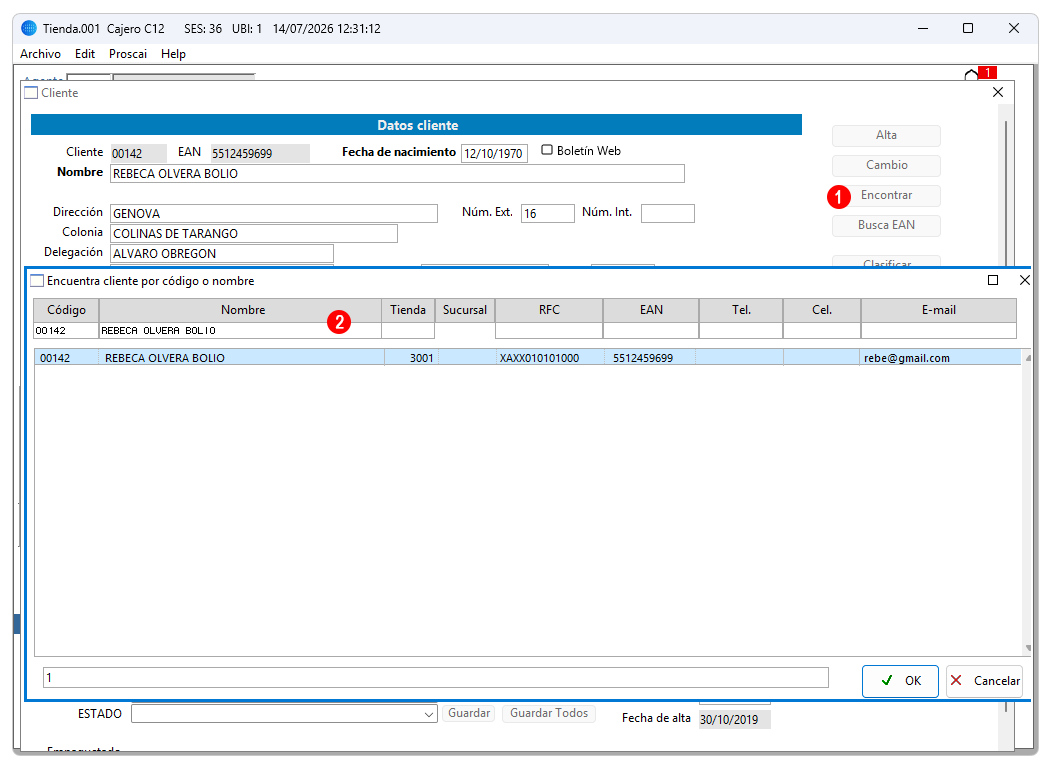This screenshot has height=770, width=1054.
Task: Click the E-mail column header
Action: click(938, 310)
